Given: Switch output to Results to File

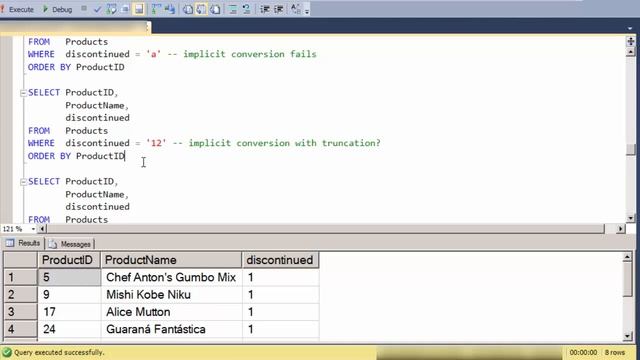Looking at the screenshot, I should pos(216,9).
